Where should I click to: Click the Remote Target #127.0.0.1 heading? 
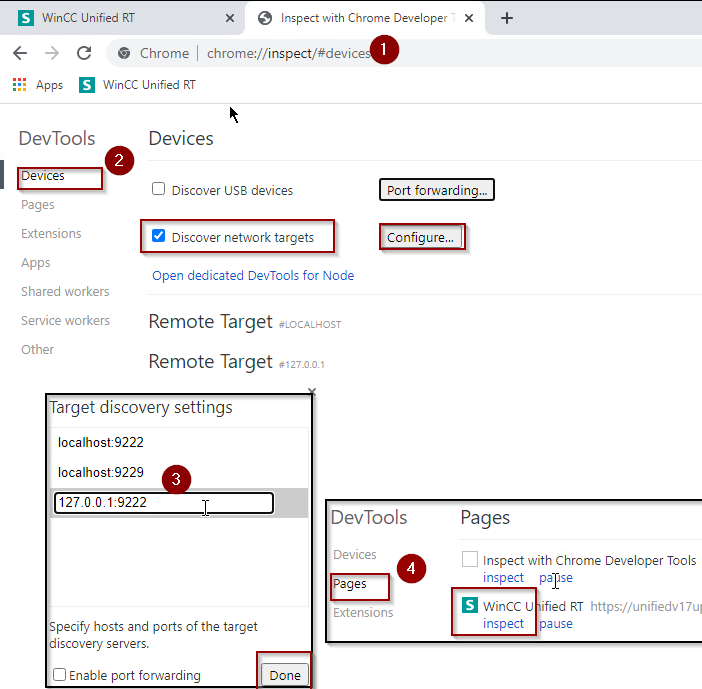[237, 362]
